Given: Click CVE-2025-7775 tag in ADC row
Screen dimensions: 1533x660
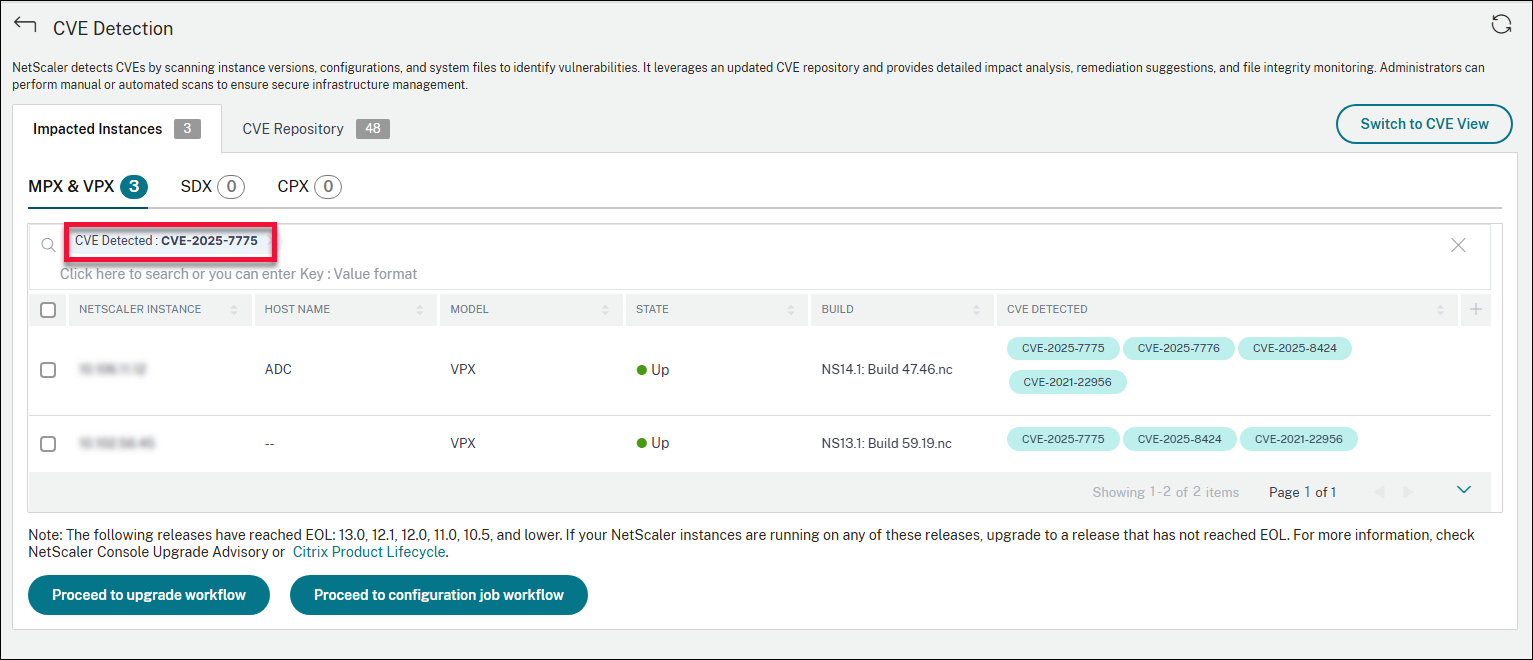Looking at the screenshot, I should (1063, 348).
